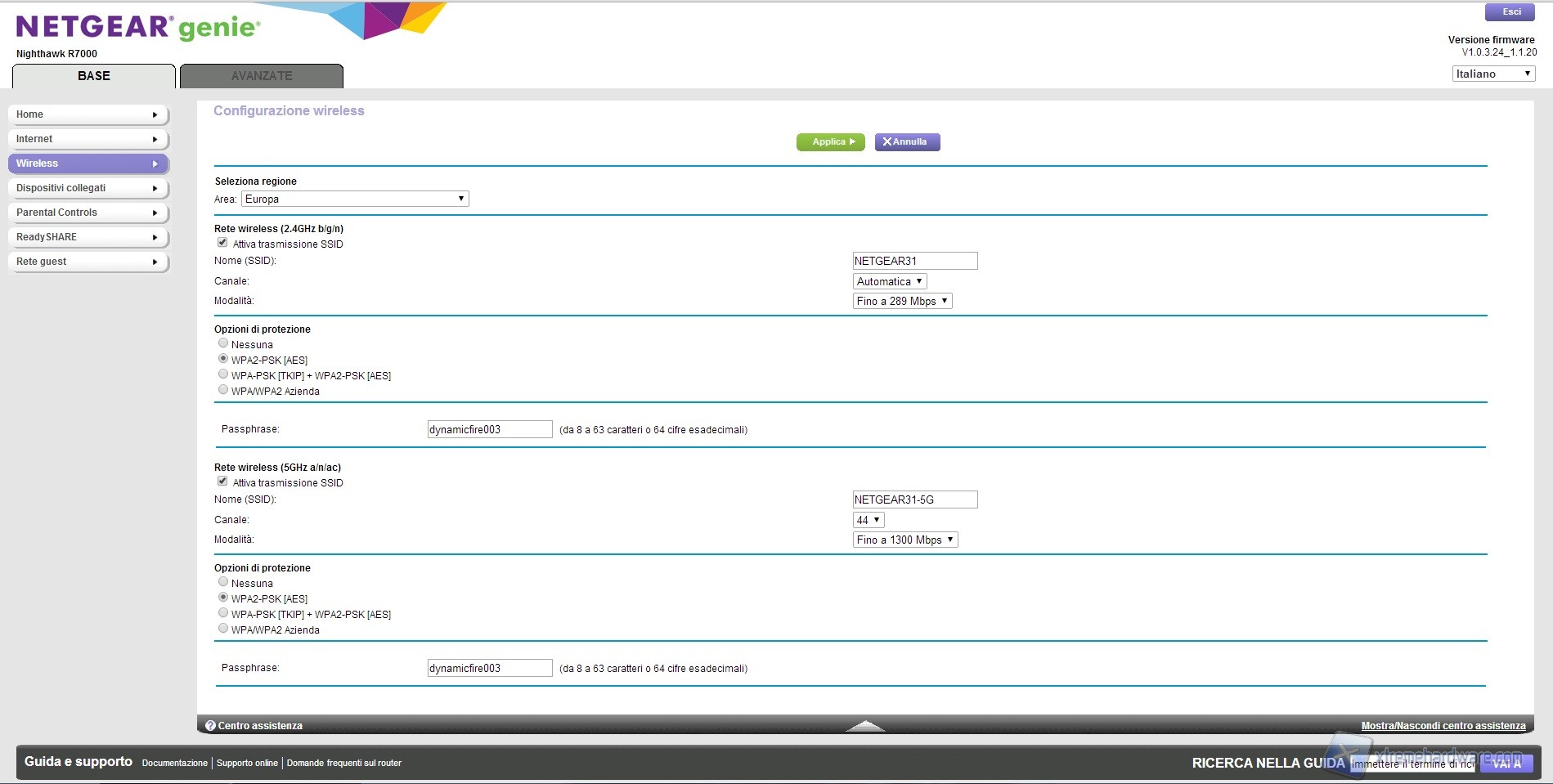
Task: Disable SSID broadcast for 2.4GHz network
Action: (222, 243)
